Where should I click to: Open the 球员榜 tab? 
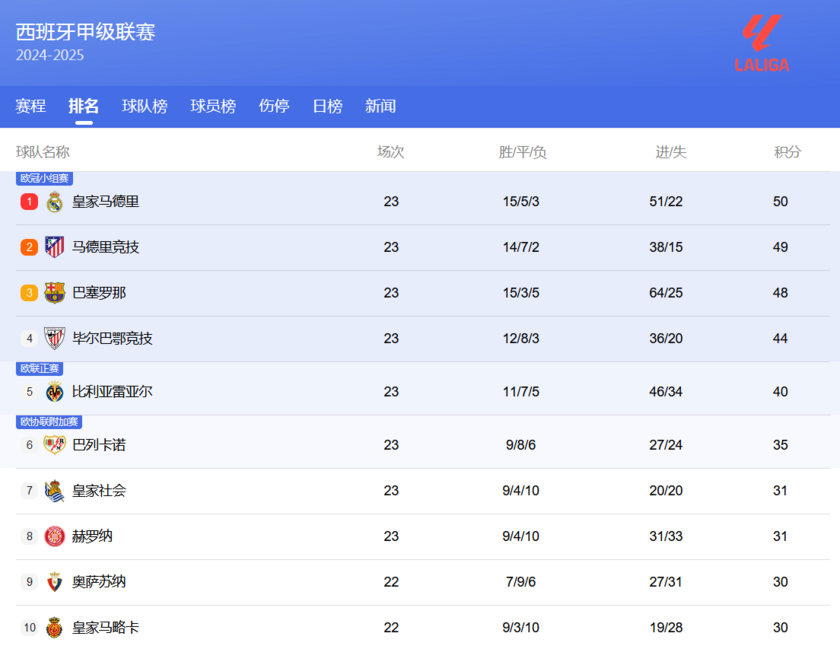point(212,106)
